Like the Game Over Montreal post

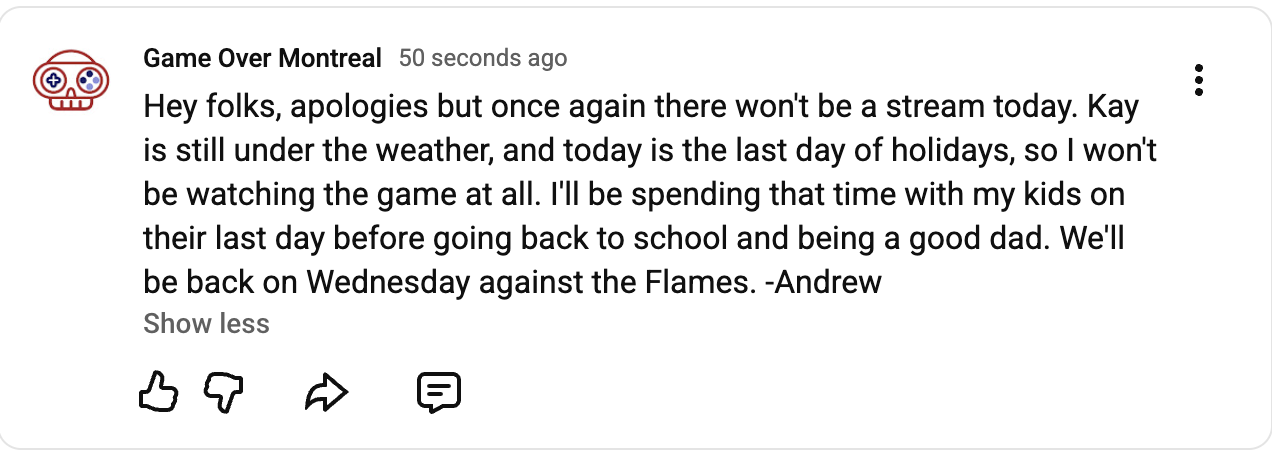[158, 393]
